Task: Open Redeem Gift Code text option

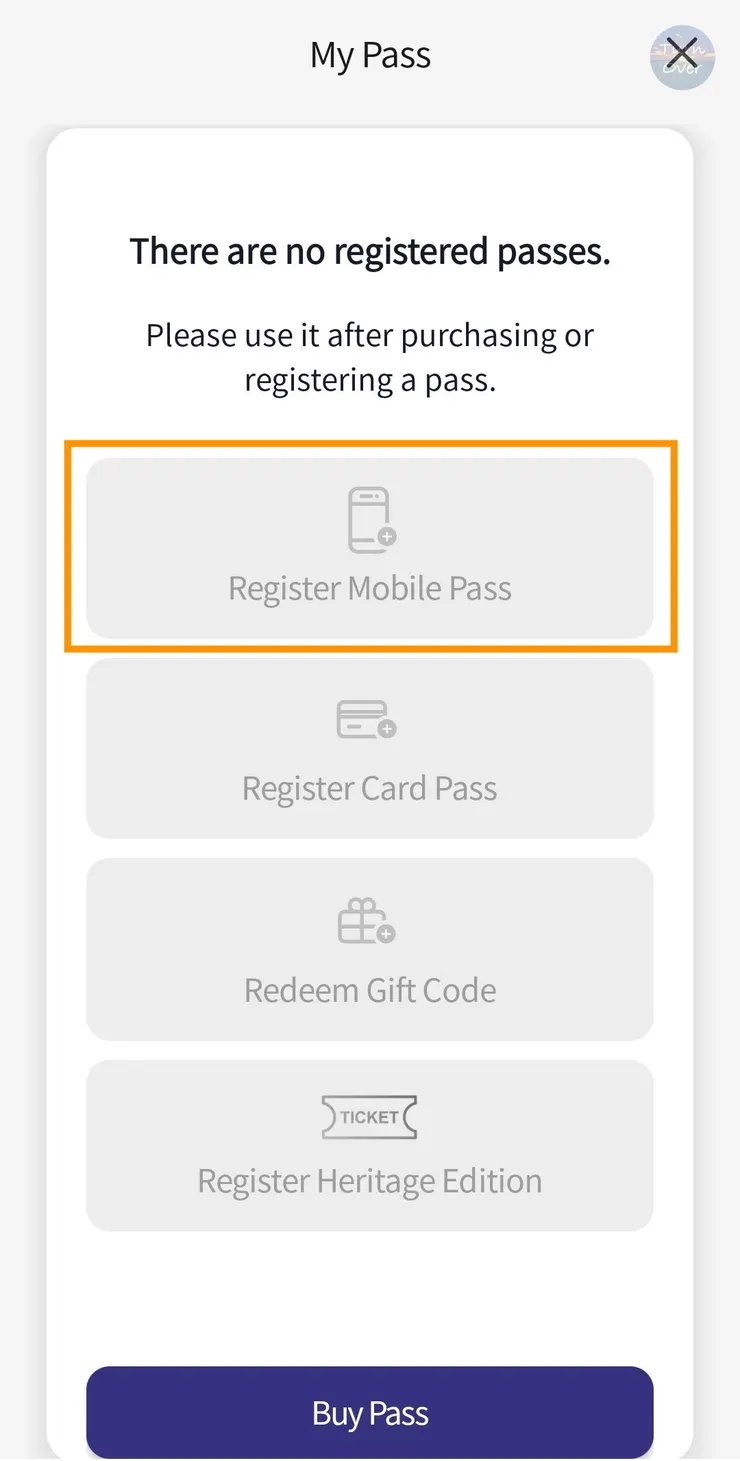Action: (370, 990)
